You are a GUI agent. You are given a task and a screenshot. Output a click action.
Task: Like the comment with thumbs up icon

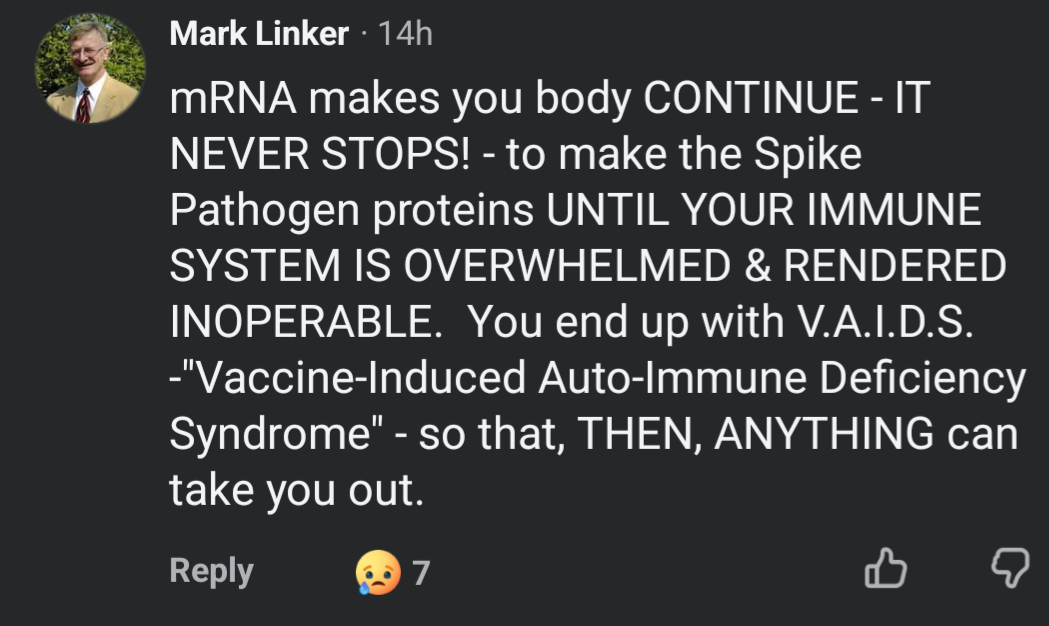pyautogui.click(x=886, y=568)
